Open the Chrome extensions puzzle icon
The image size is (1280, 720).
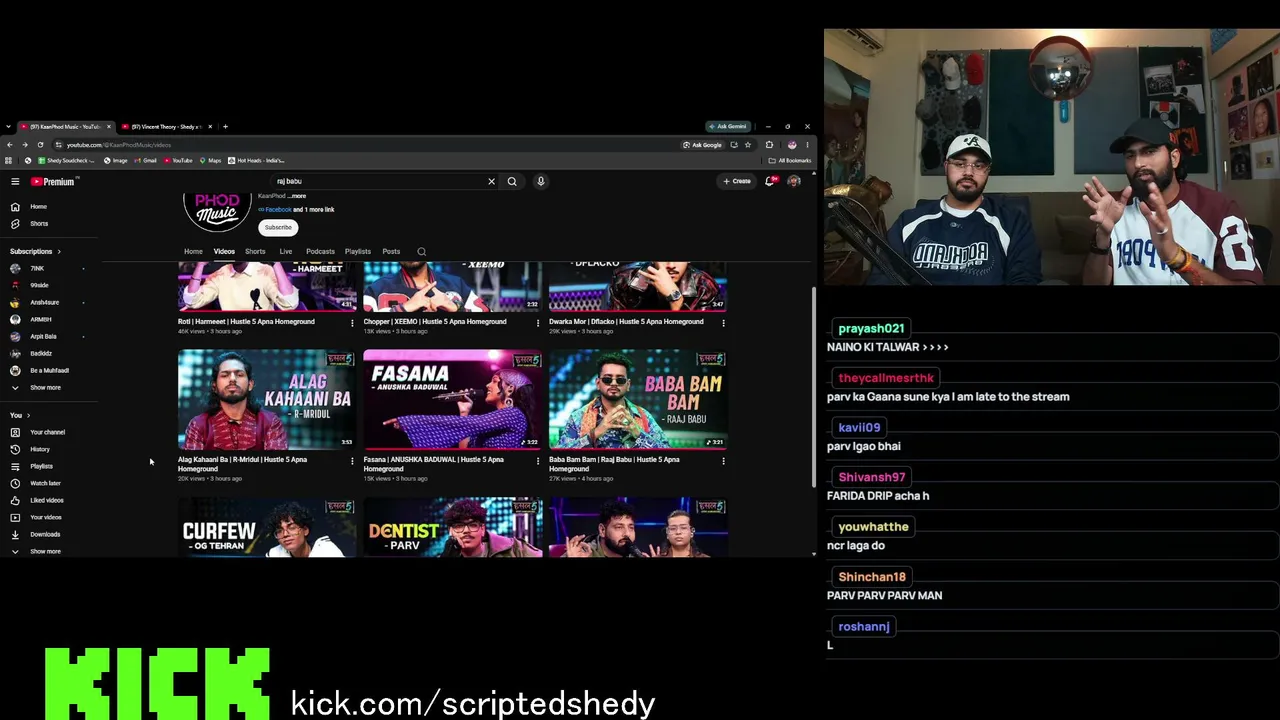pyautogui.click(x=769, y=145)
